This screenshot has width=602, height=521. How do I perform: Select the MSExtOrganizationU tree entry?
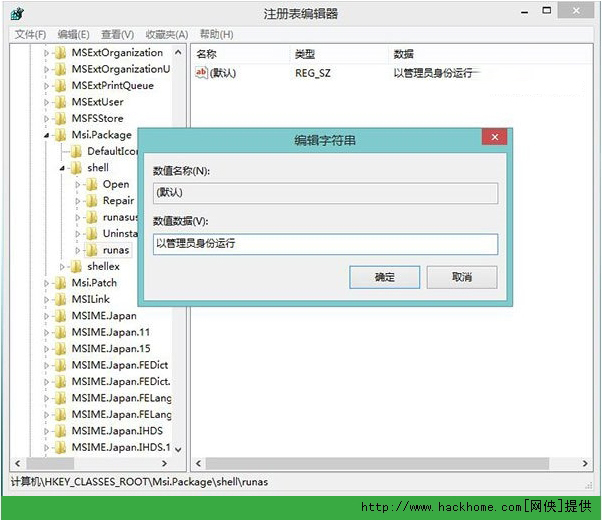click(121, 69)
